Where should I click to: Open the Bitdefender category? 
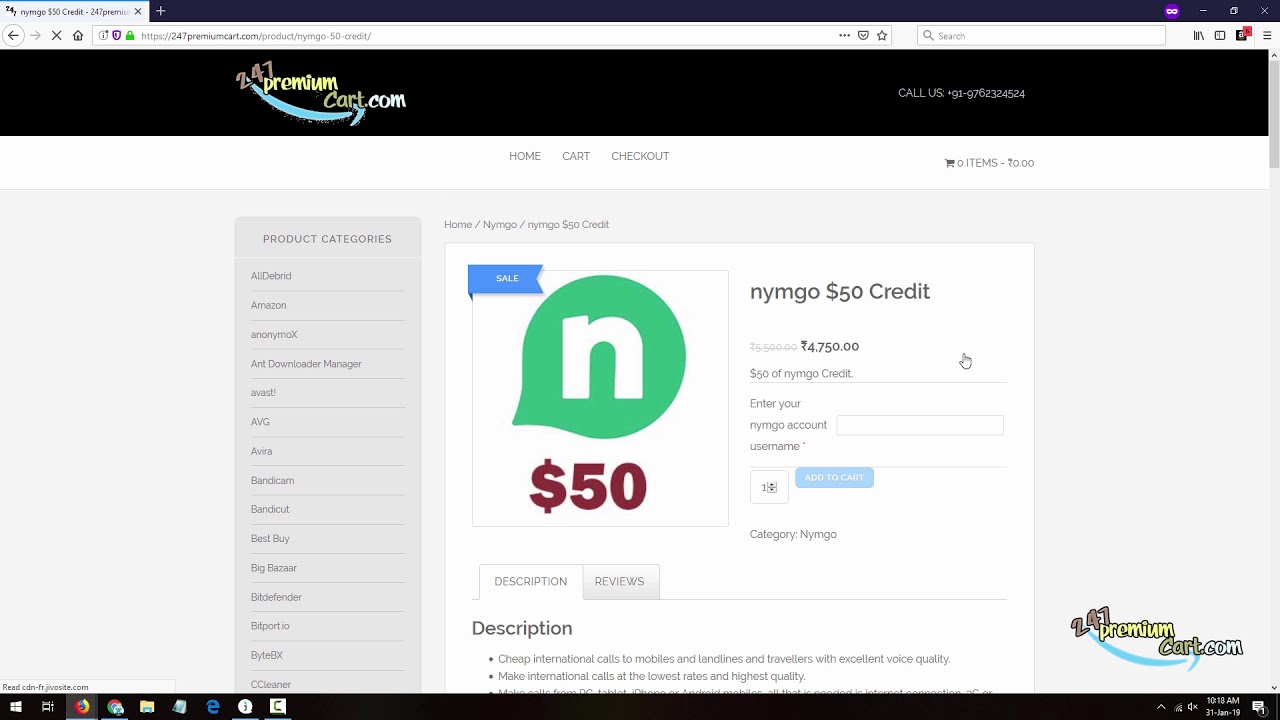click(276, 597)
